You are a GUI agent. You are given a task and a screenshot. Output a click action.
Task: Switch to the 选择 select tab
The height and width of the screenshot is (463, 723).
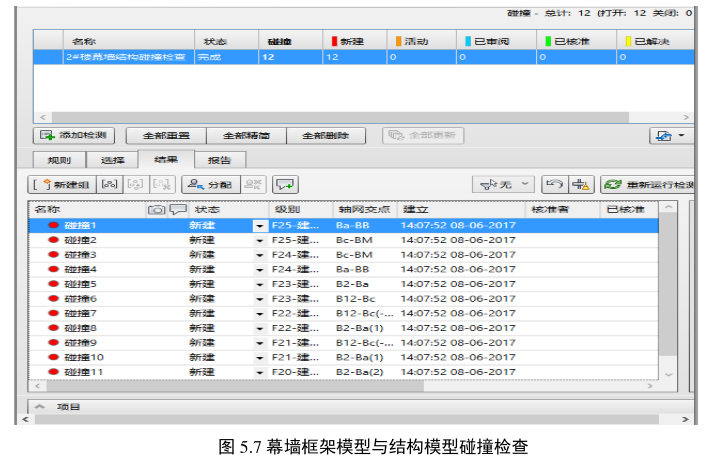point(112,160)
